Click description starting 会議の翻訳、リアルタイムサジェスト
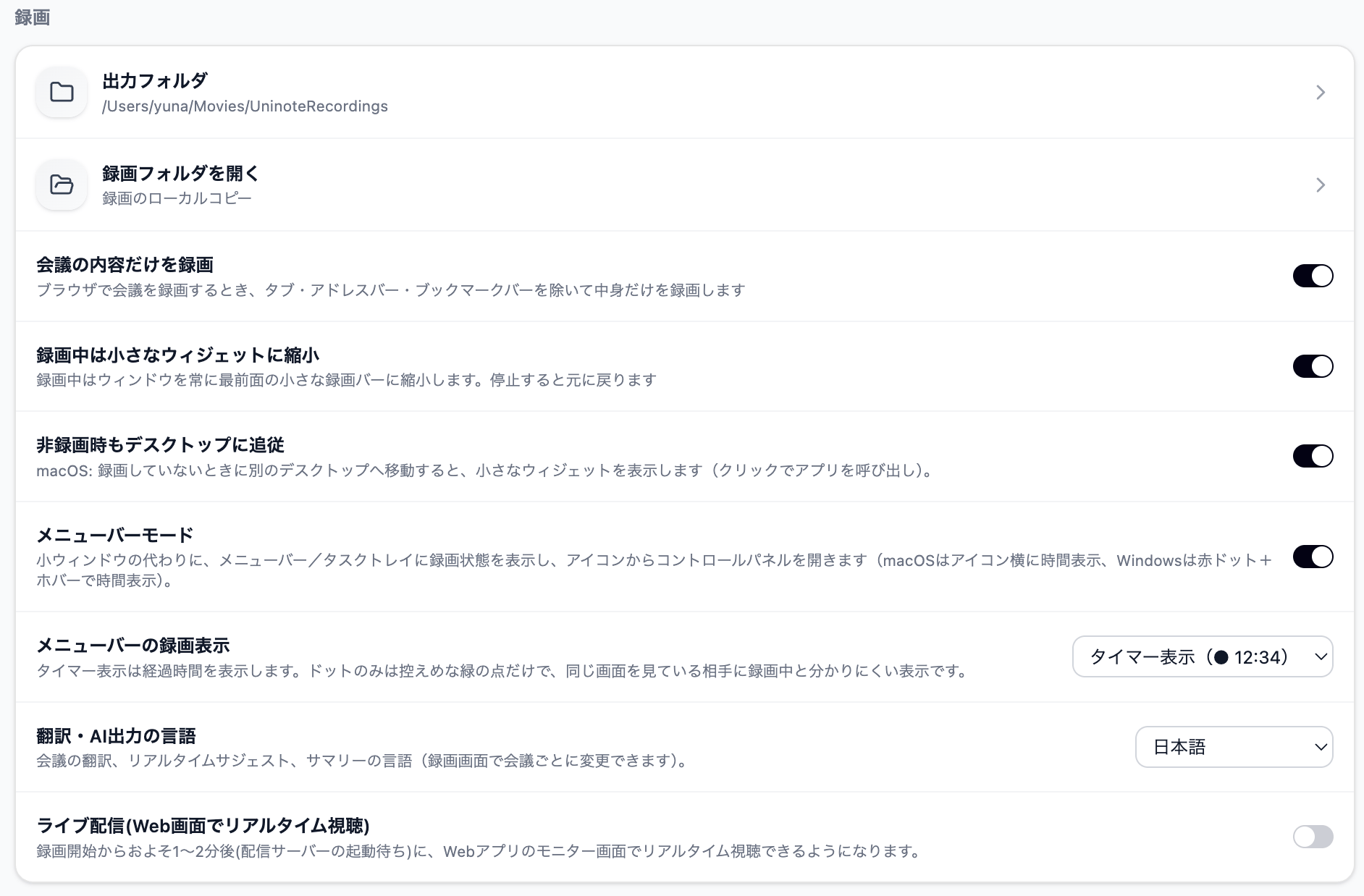This screenshot has width=1364, height=896. 363,761
